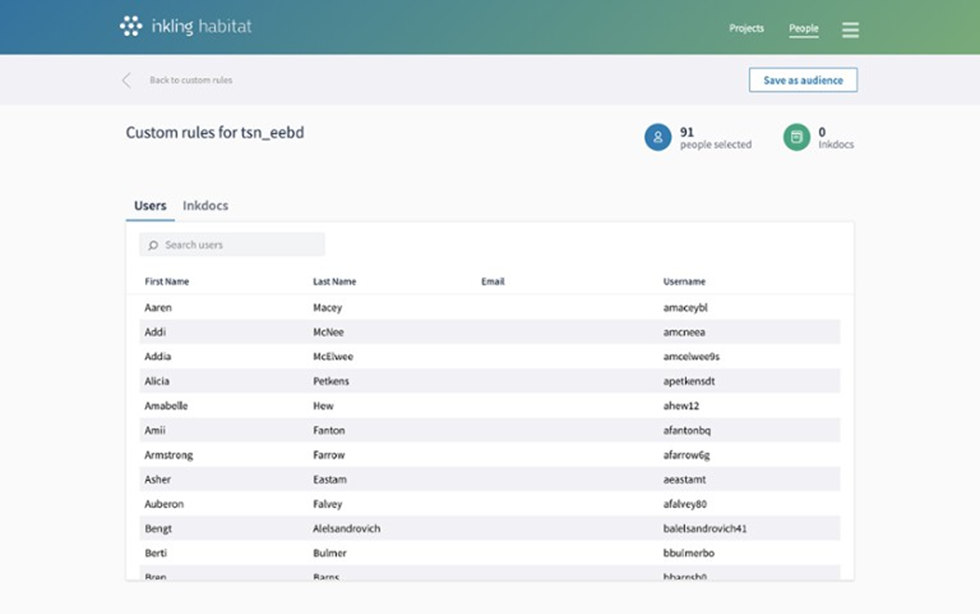Open the Projects navigation item
This screenshot has width=980, height=614.
tap(746, 29)
